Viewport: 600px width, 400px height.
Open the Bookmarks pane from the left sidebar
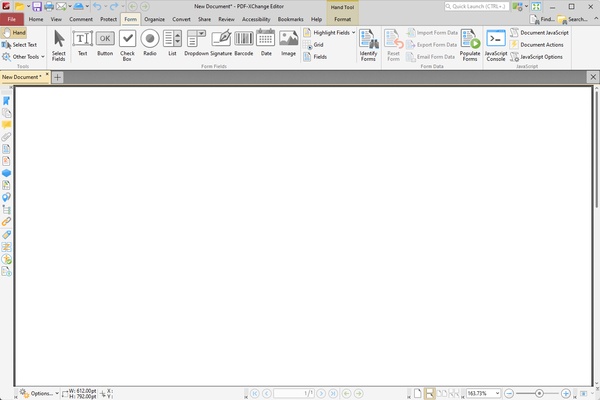point(6,101)
